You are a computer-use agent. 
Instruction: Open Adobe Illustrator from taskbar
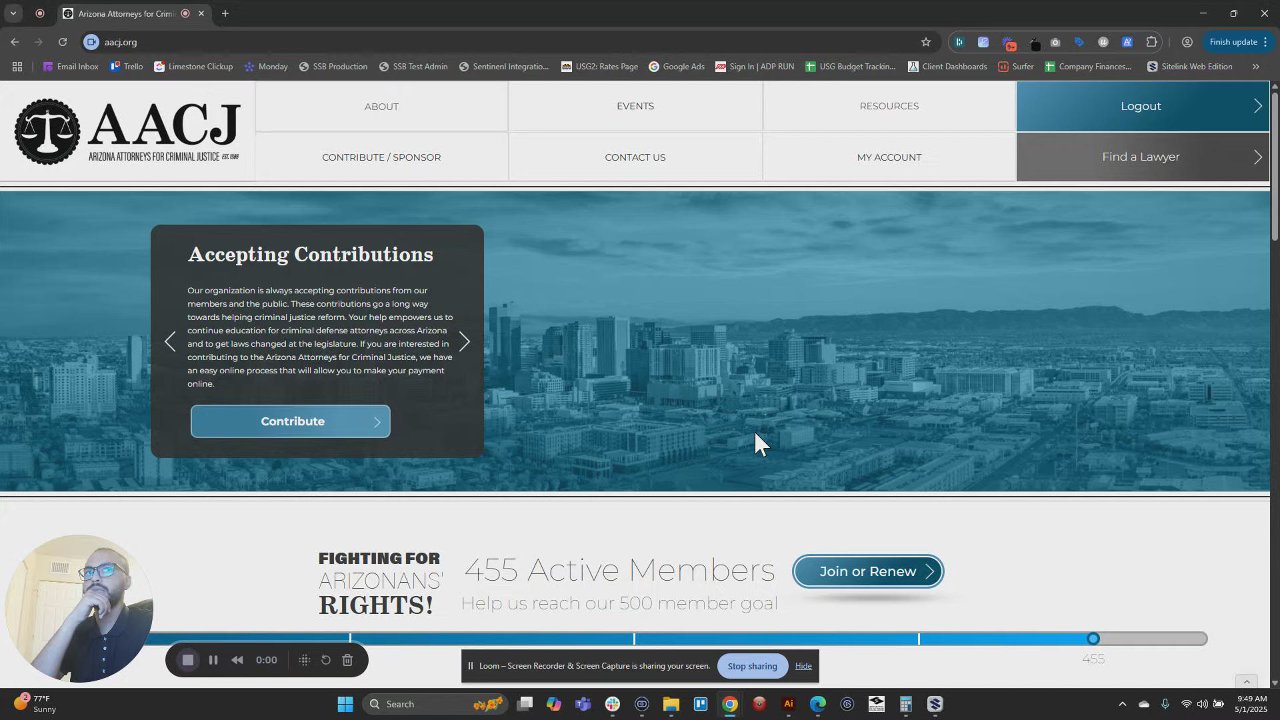(x=788, y=704)
